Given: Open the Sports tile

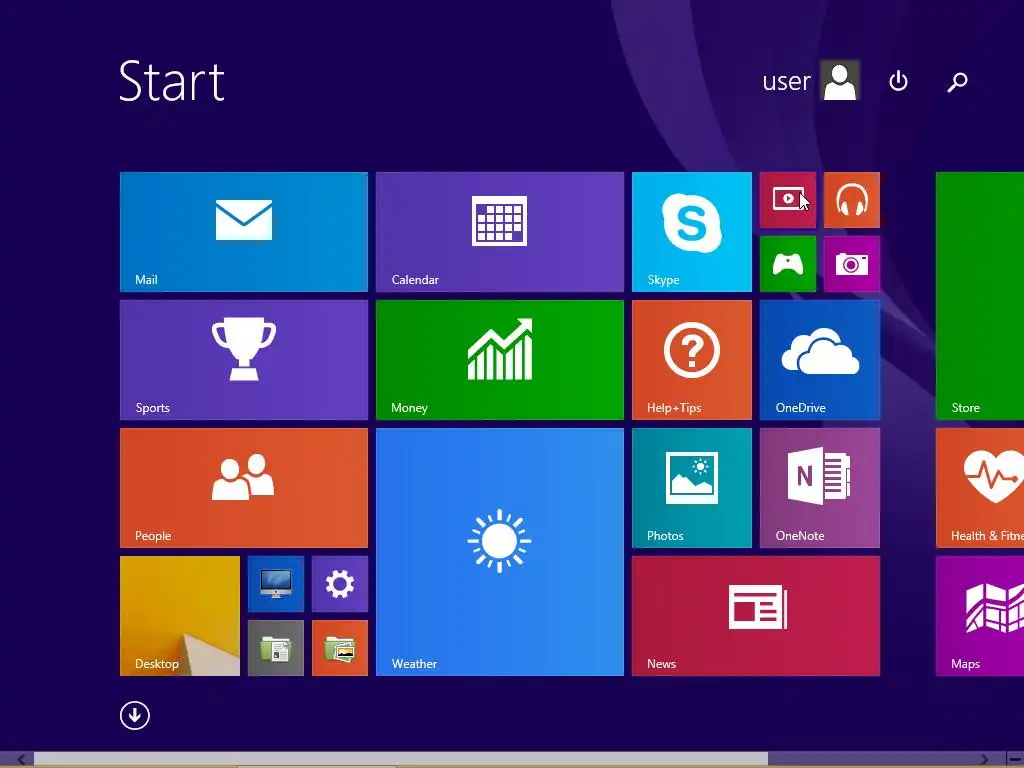Looking at the screenshot, I should (x=244, y=360).
